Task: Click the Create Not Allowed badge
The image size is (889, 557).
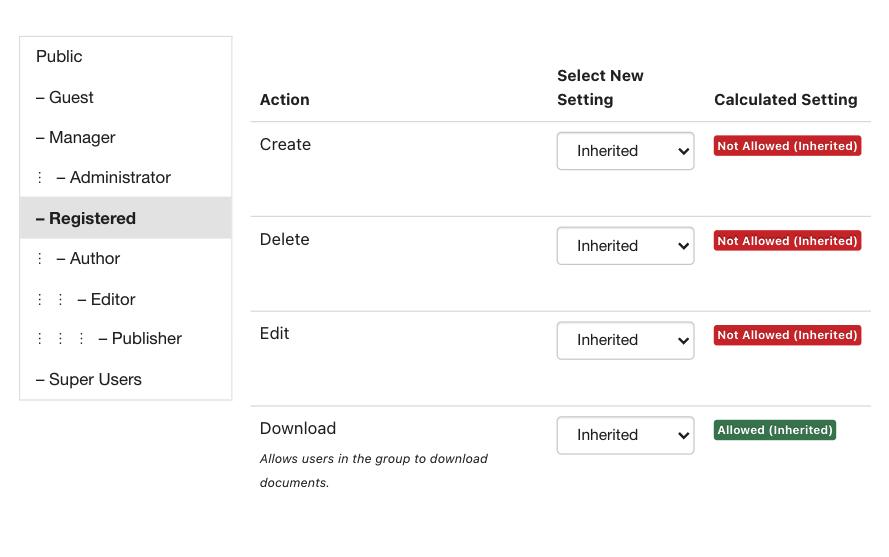Action: tap(788, 146)
